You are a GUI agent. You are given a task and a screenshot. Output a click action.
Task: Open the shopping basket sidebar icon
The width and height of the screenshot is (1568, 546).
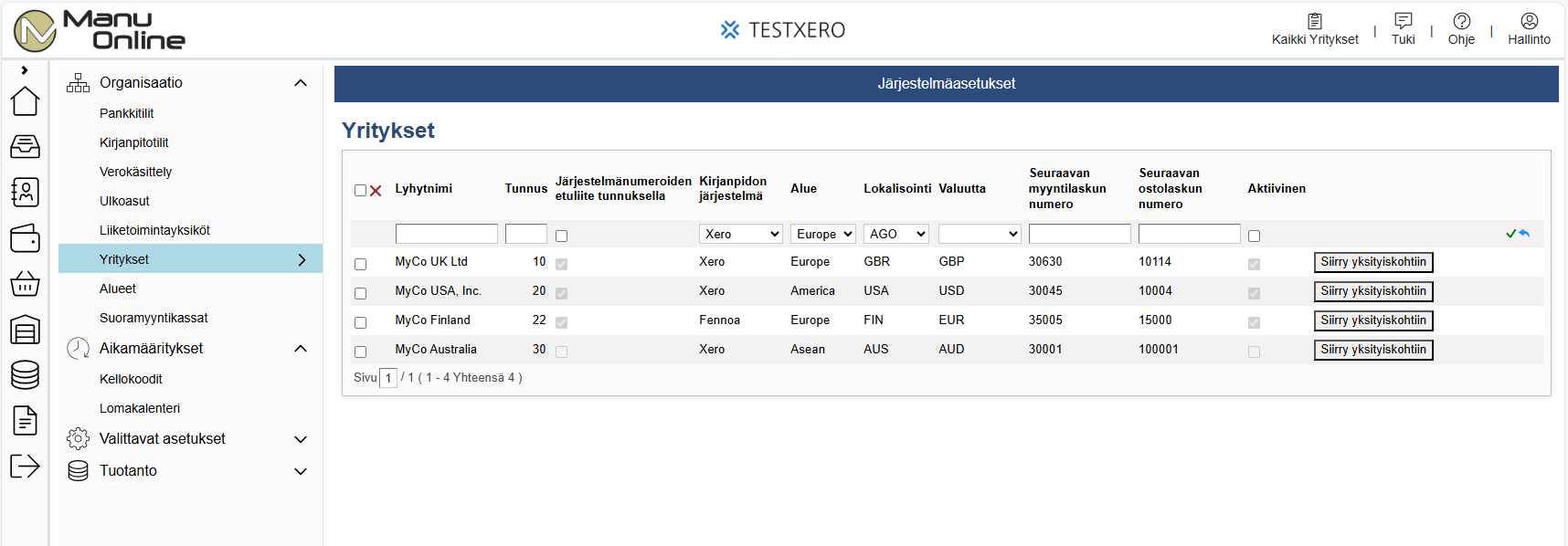(x=25, y=284)
